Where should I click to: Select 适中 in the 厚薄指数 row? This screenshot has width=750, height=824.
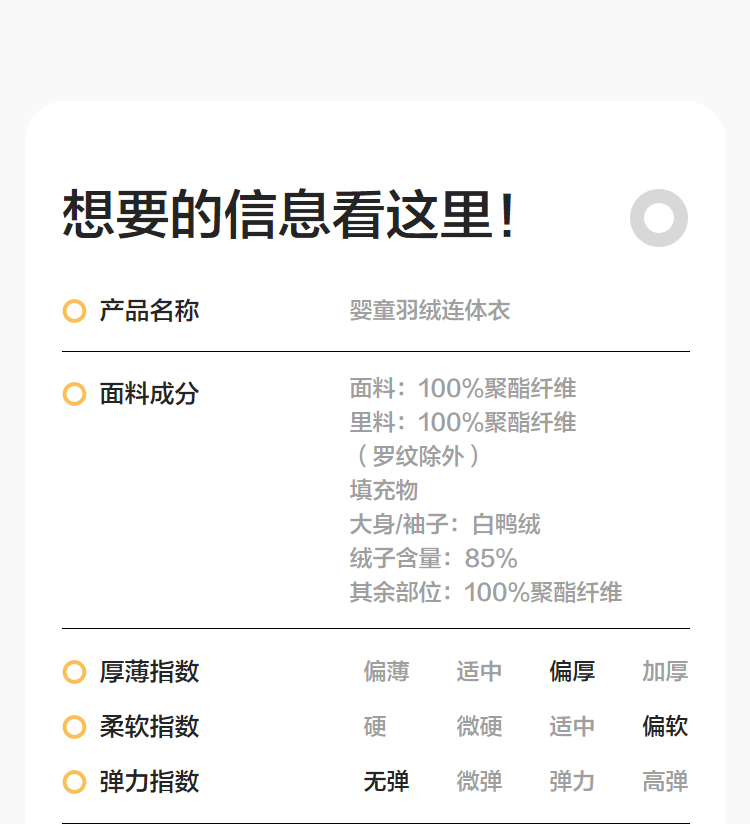coord(479,672)
